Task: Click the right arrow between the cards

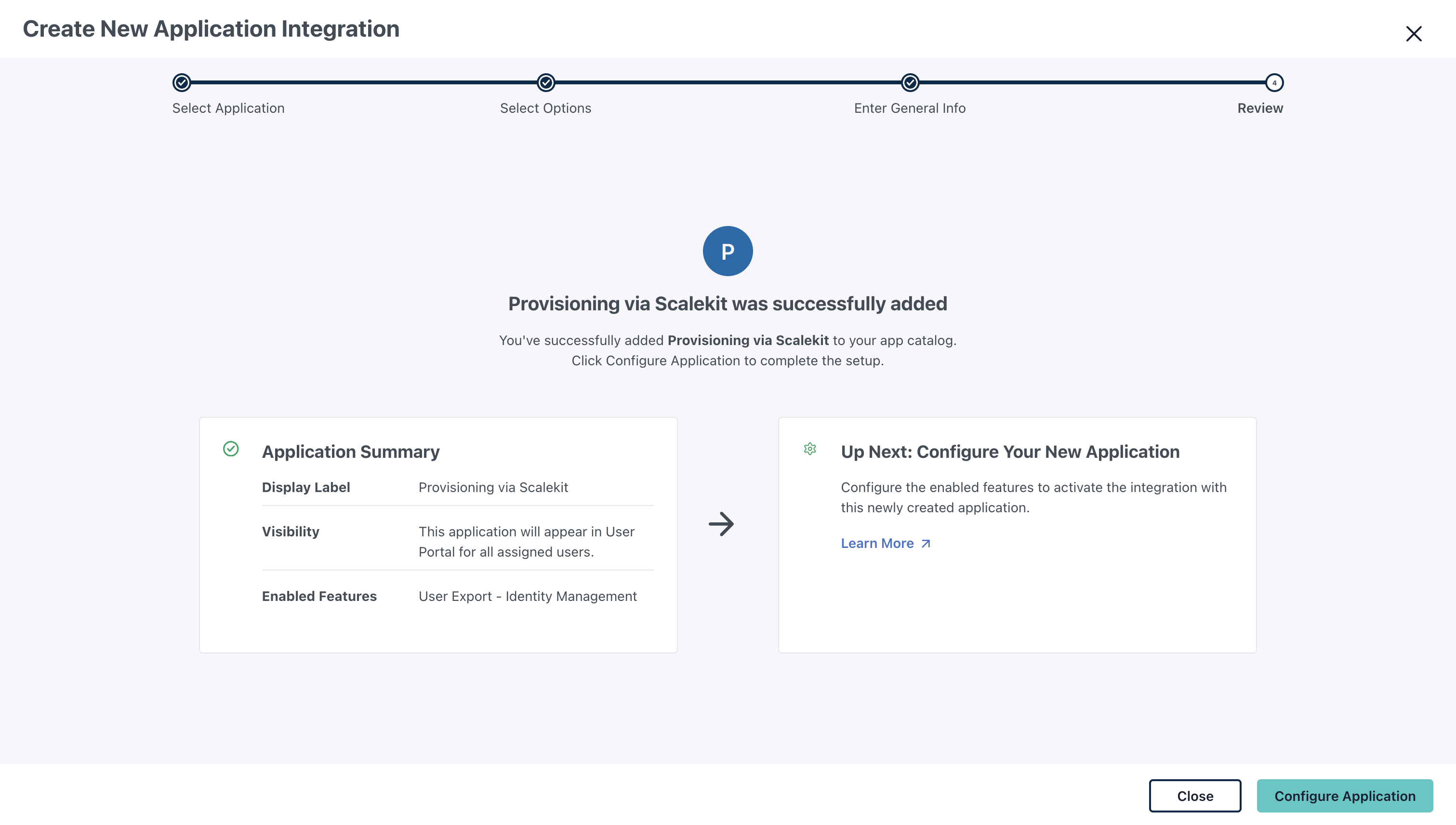Action: point(721,524)
